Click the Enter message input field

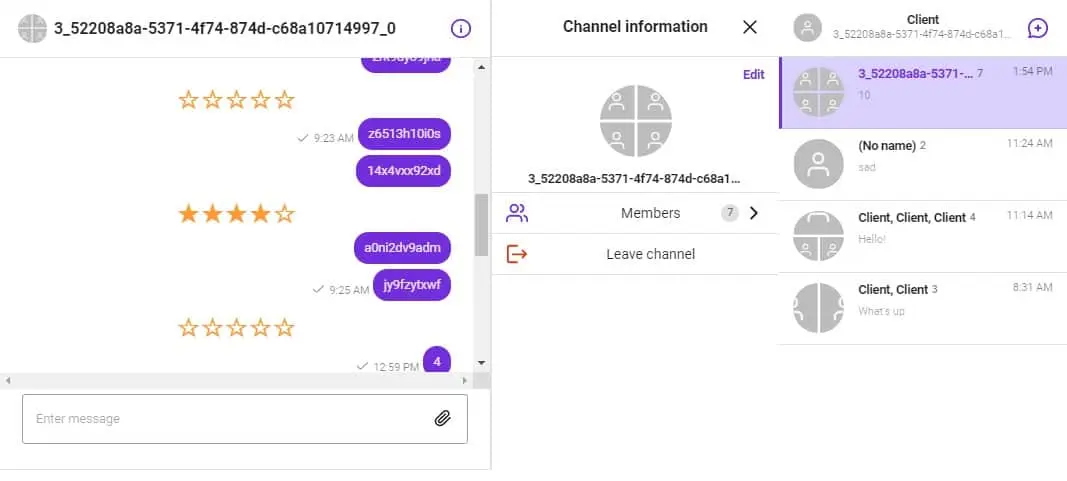pyautogui.click(x=225, y=418)
